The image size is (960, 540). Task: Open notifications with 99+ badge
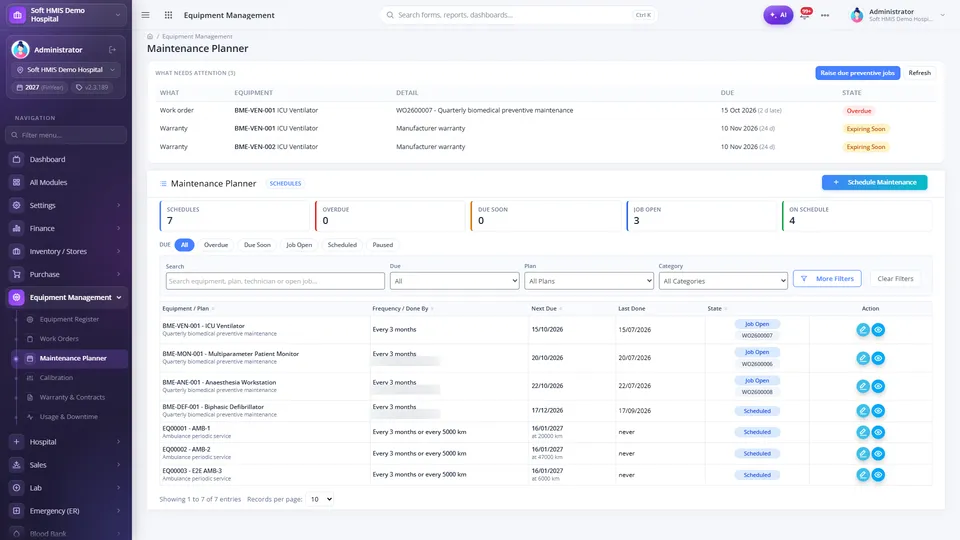[x=806, y=13]
